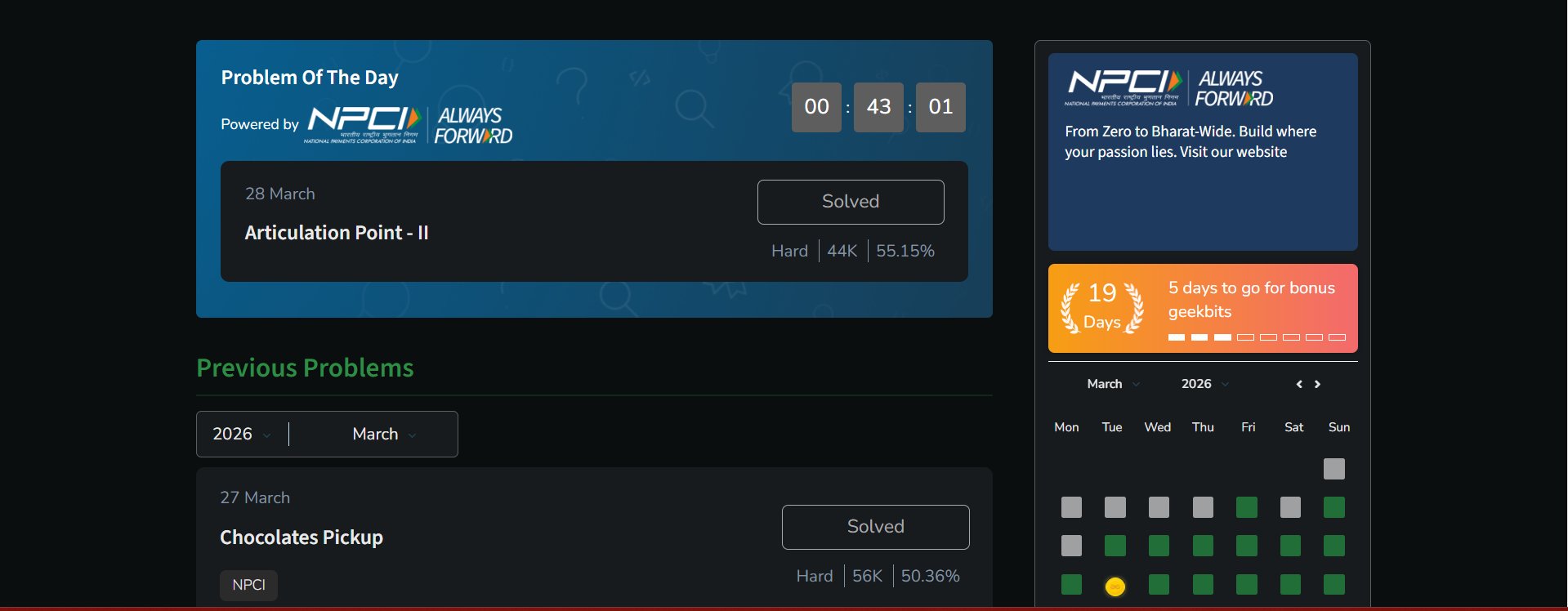Open the March month dropdown under Previous Problems
1568x611 pixels.
384,434
